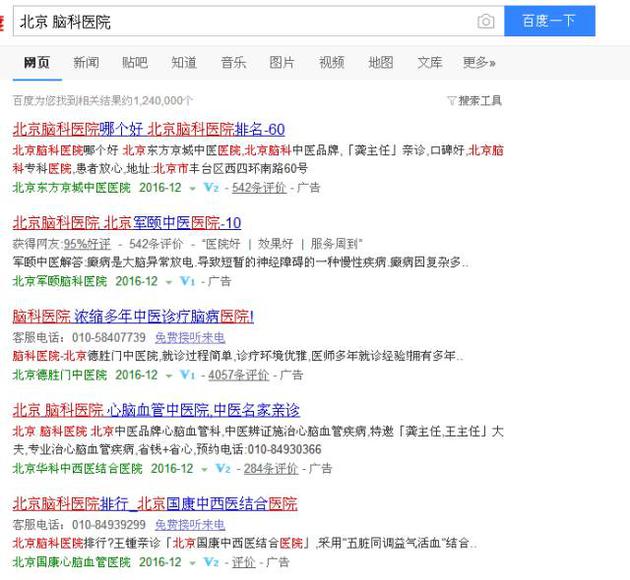Click the 服务周到 review tag
Image resolution: width=630 pixels, height=580 pixels.
click(334, 244)
